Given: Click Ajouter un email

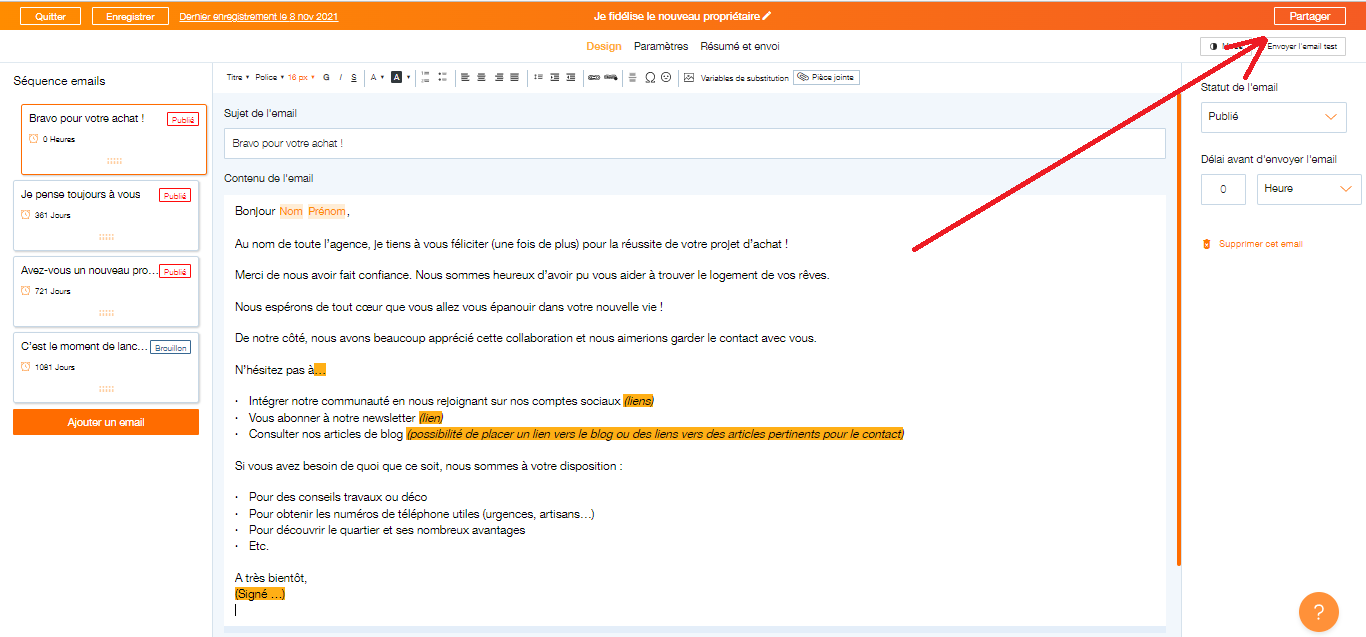Looking at the screenshot, I should [106, 422].
